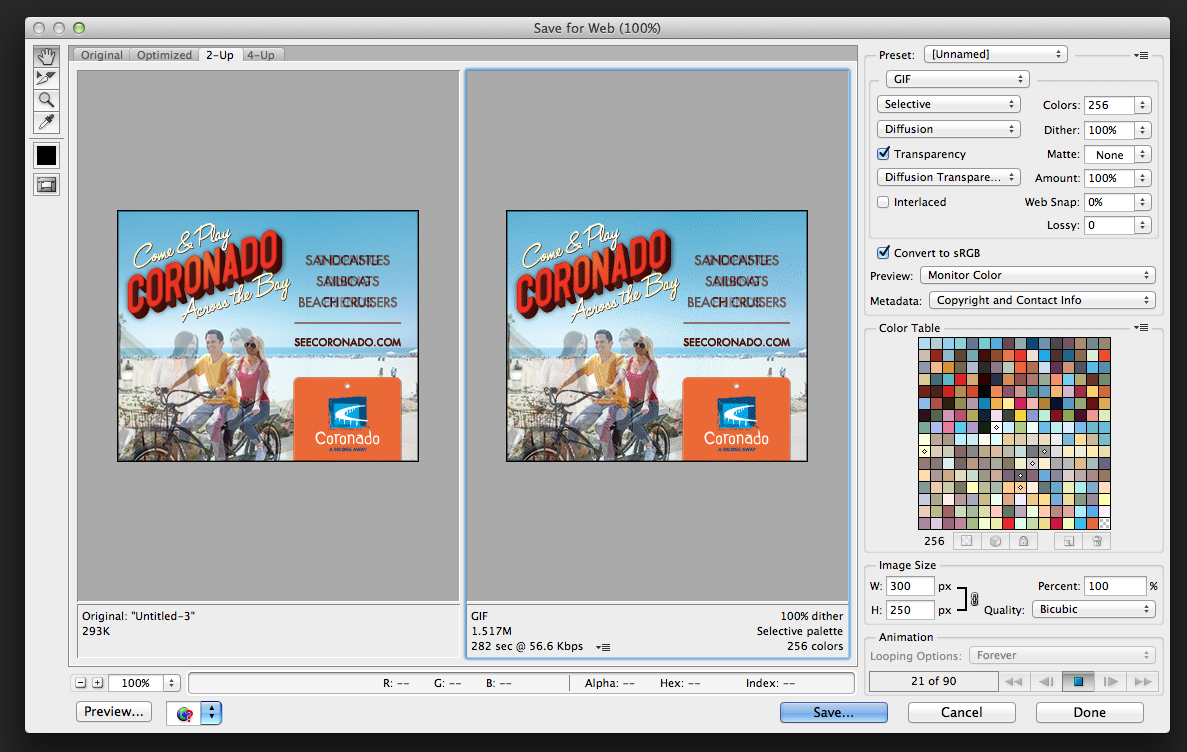Click the Cancel button
Image resolution: width=1187 pixels, height=752 pixels.
[961, 713]
